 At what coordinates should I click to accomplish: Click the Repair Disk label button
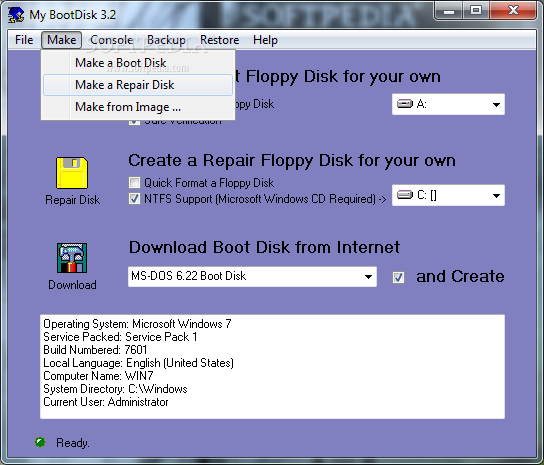[x=73, y=200]
